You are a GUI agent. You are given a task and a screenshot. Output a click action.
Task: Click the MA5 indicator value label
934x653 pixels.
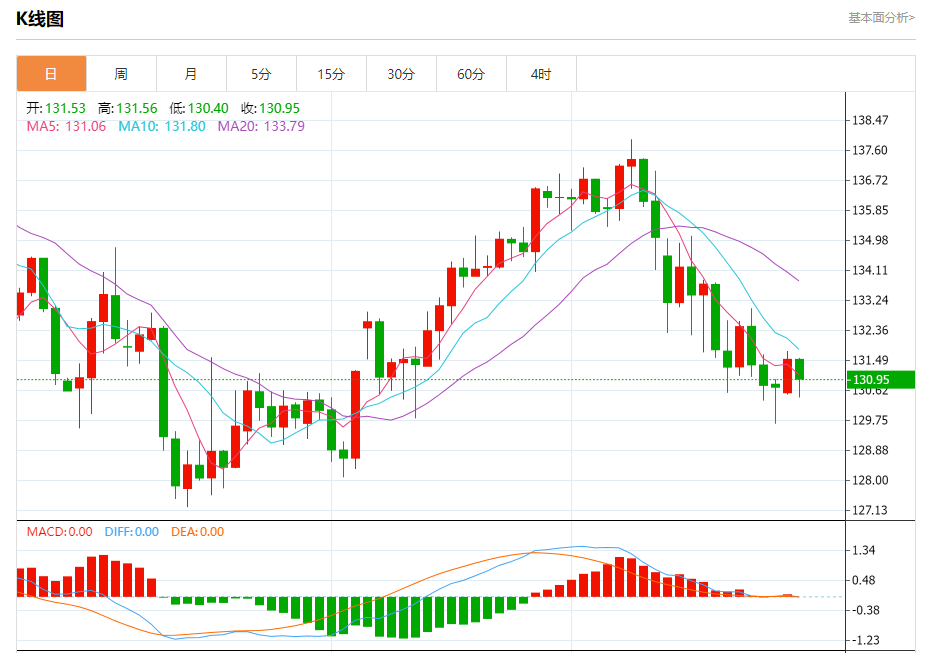click(66, 126)
